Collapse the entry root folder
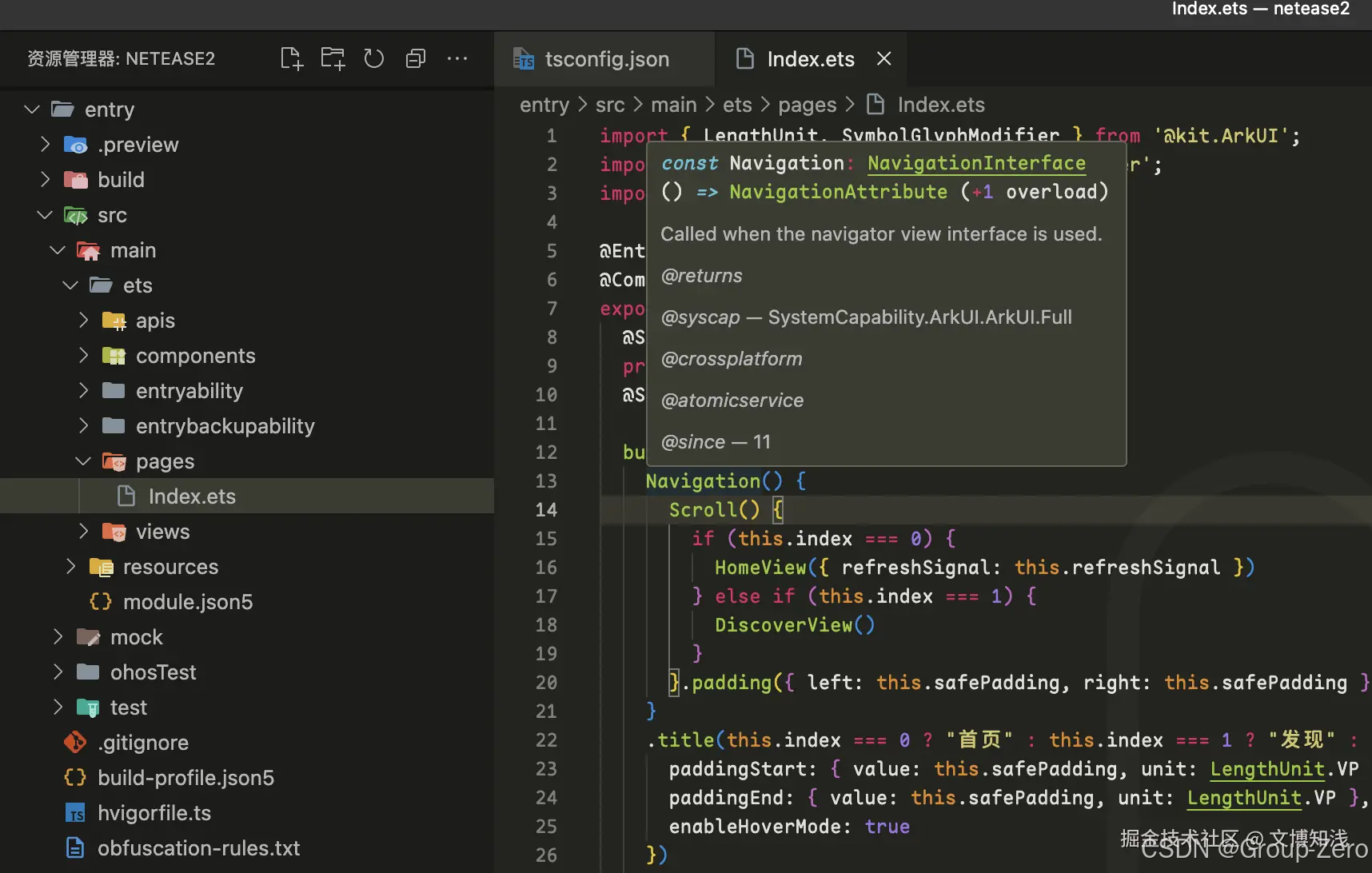 [x=32, y=110]
